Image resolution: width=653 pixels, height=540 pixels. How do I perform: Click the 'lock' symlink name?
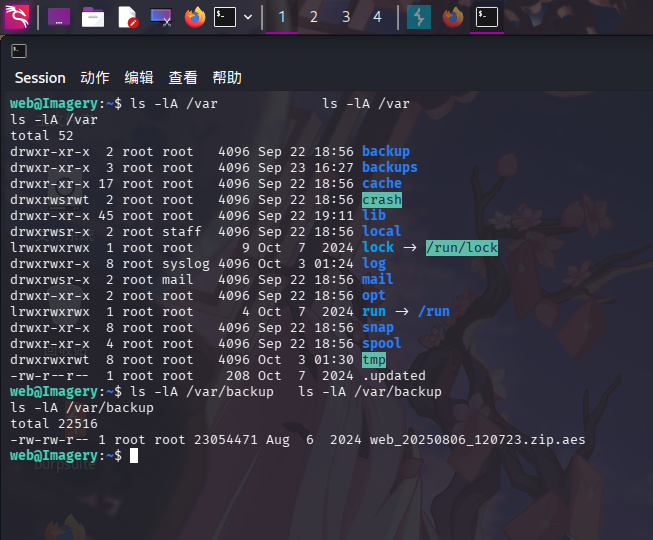point(378,247)
